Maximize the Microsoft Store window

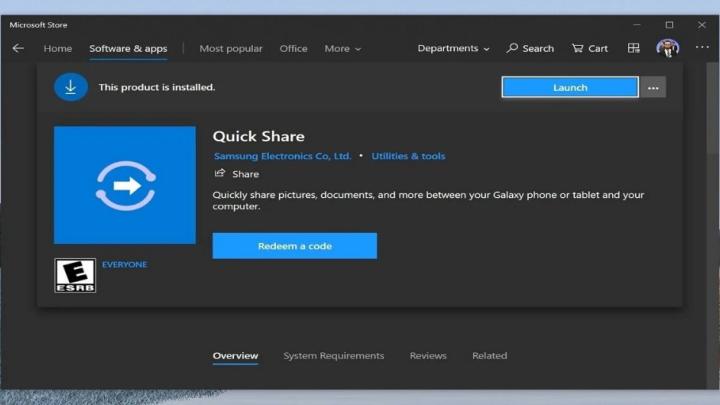pyautogui.click(x=669, y=25)
